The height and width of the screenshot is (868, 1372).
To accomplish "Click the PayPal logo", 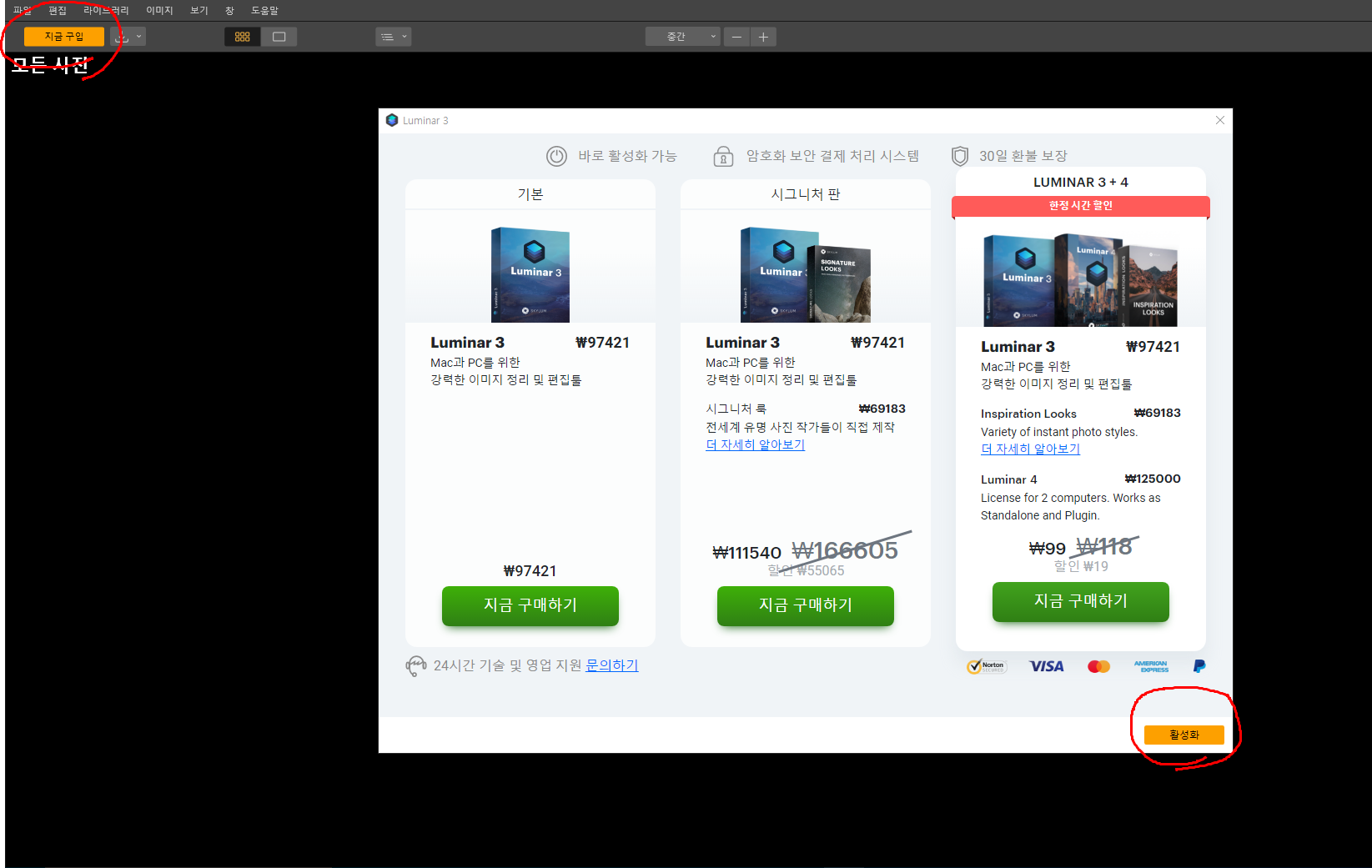I will [1199, 666].
